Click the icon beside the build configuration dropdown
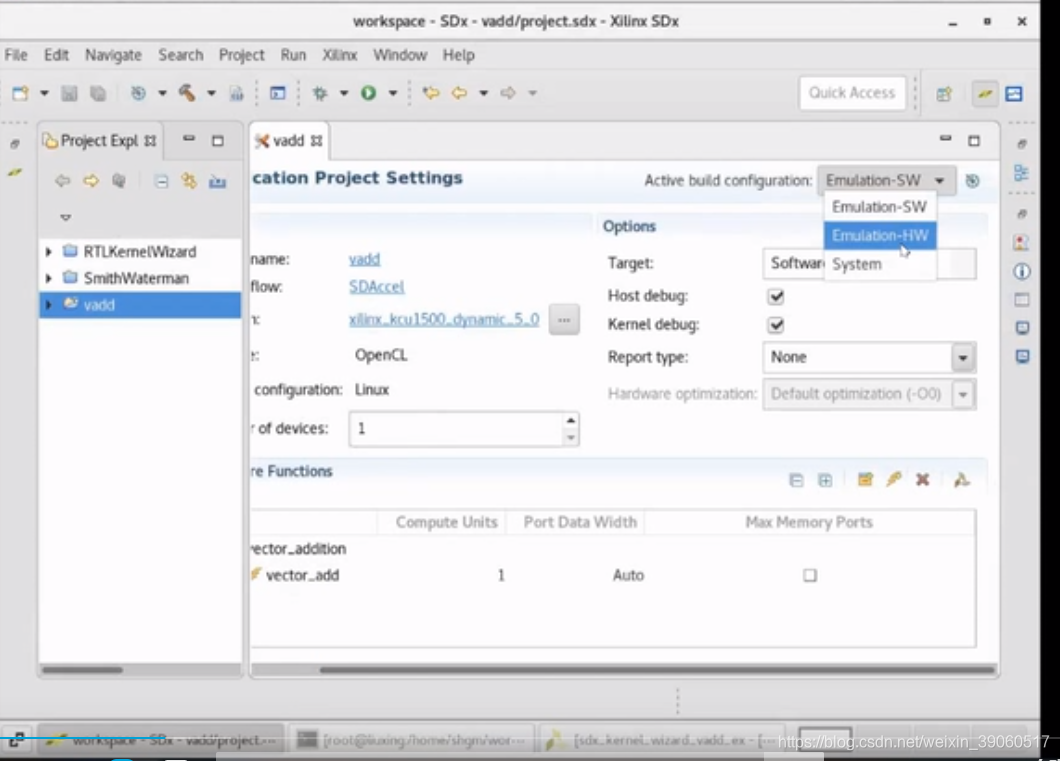 click(x=972, y=180)
